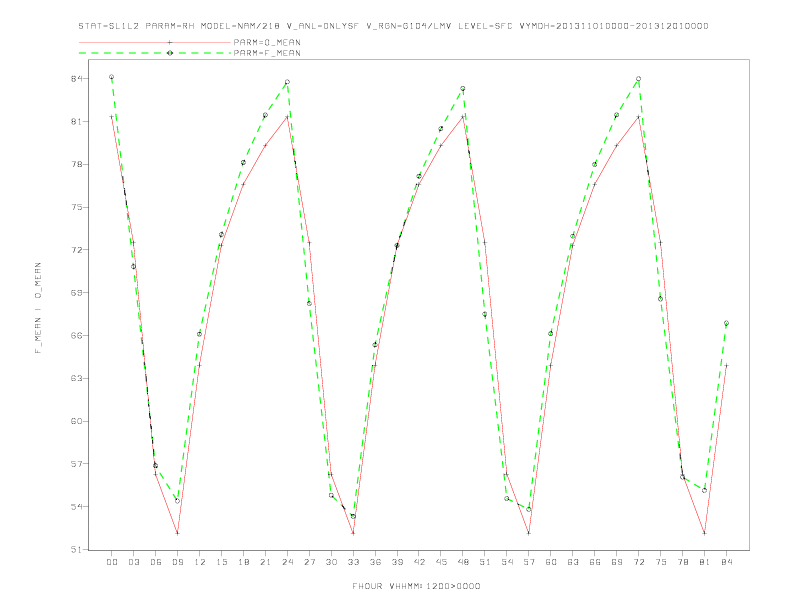Click the F_MEAN circle marker at hour 75
This screenshot has width=792, height=612.
pyautogui.click(x=660, y=299)
